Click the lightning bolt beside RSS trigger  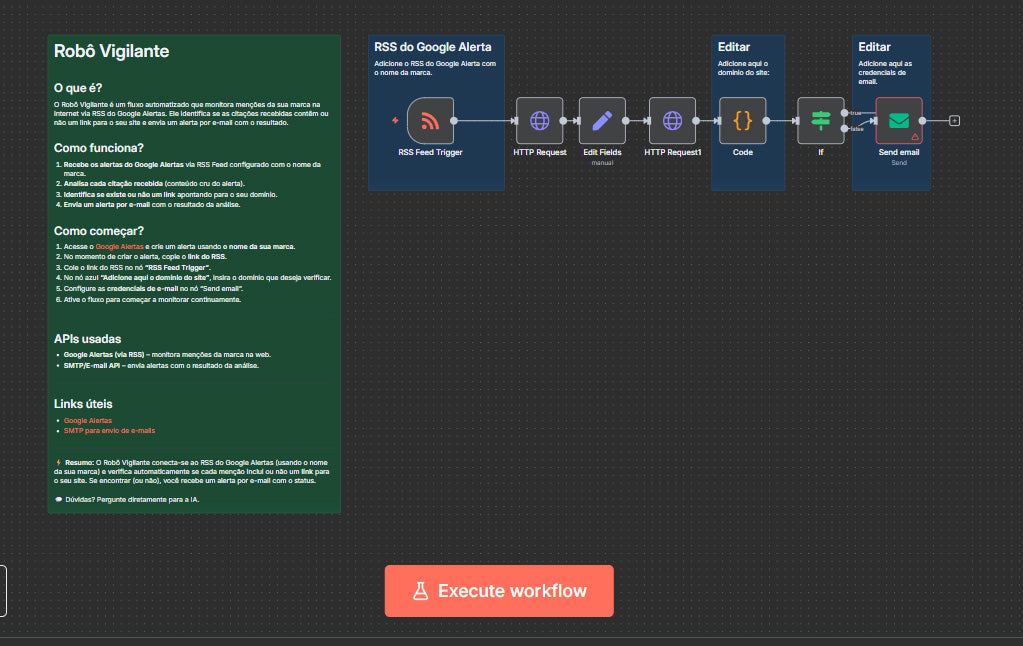396,121
